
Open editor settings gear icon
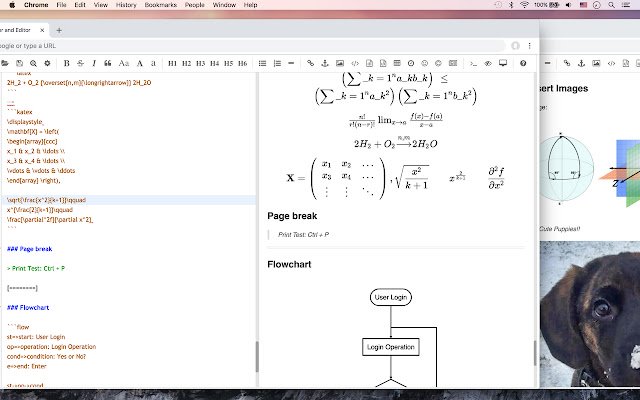[47, 63]
